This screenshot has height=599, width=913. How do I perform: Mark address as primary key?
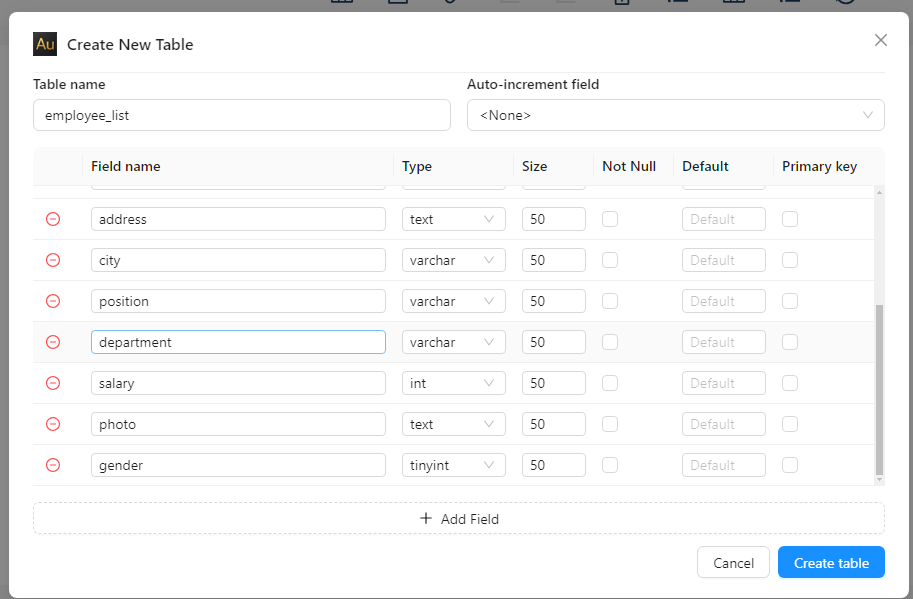(x=790, y=219)
